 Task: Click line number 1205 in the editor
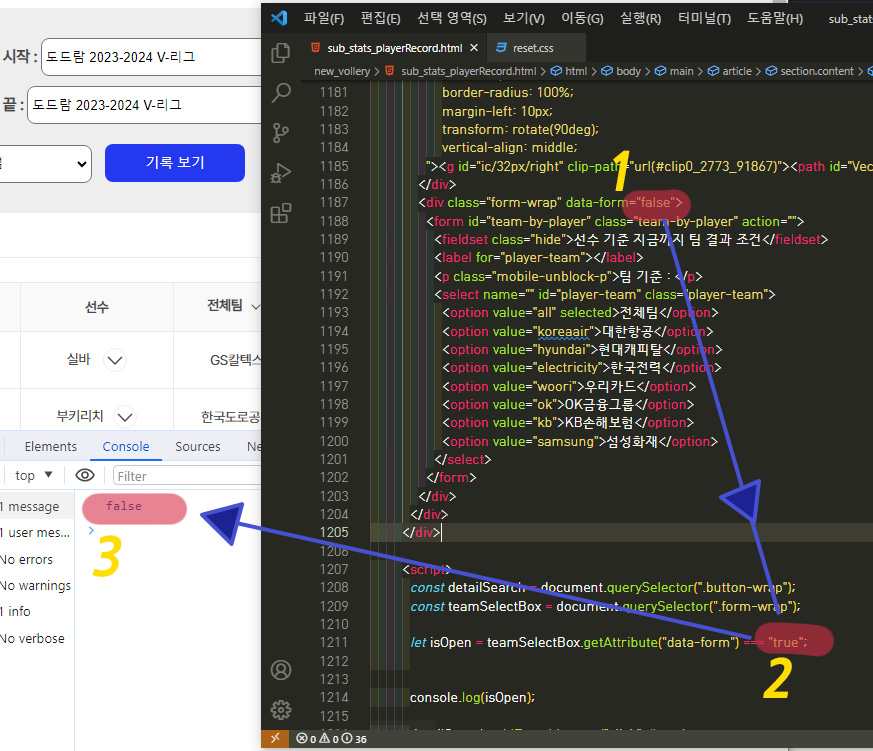tap(333, 532)
